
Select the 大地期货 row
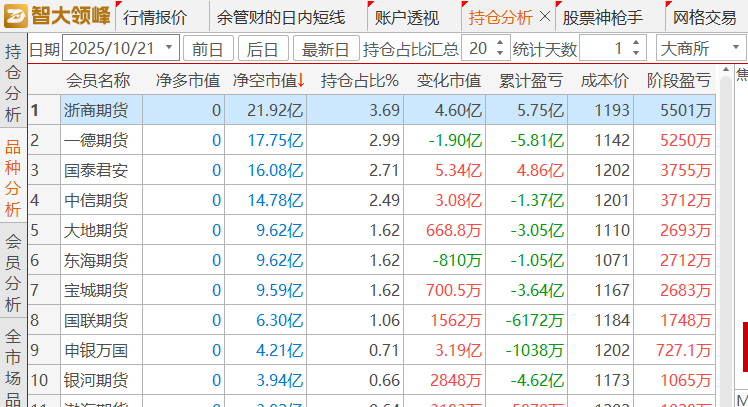372,230
